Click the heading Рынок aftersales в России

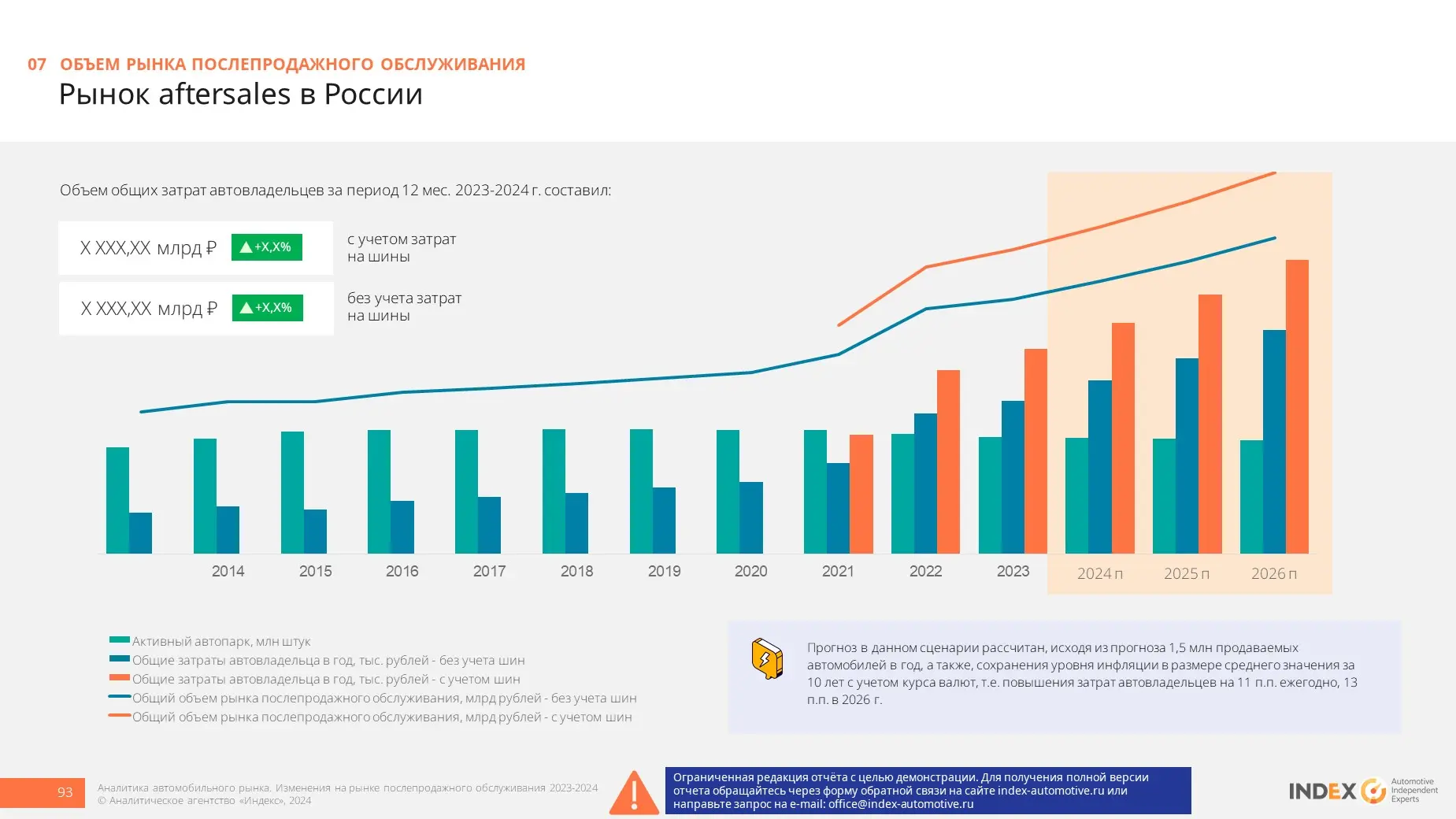241,94
